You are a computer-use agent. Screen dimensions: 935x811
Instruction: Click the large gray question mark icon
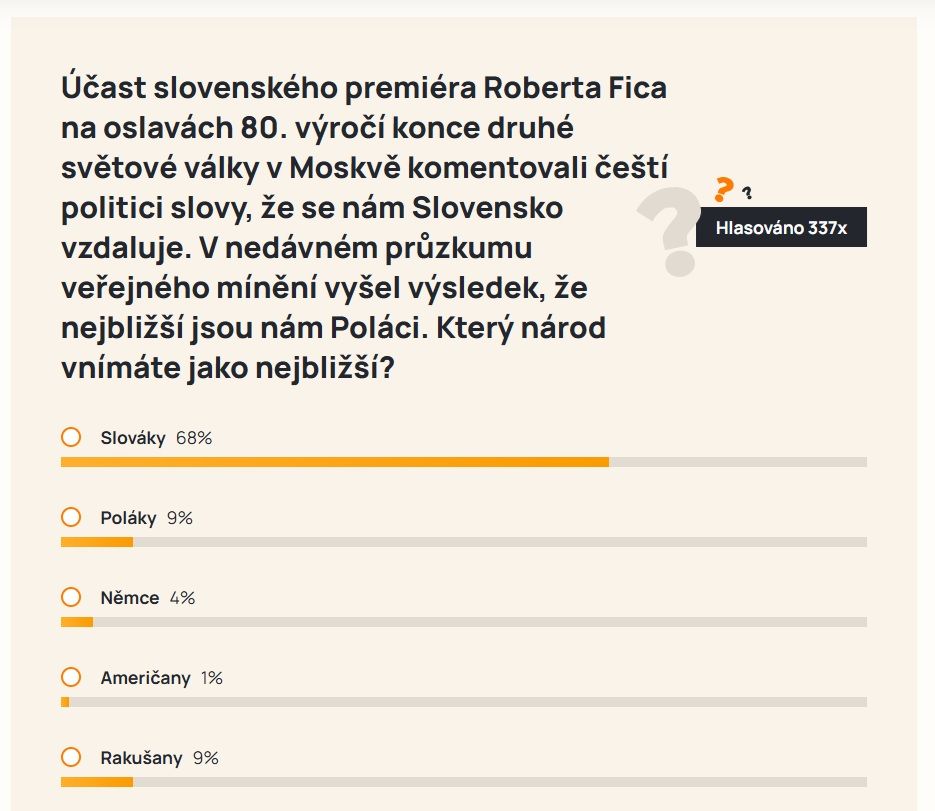click(670, 231)
